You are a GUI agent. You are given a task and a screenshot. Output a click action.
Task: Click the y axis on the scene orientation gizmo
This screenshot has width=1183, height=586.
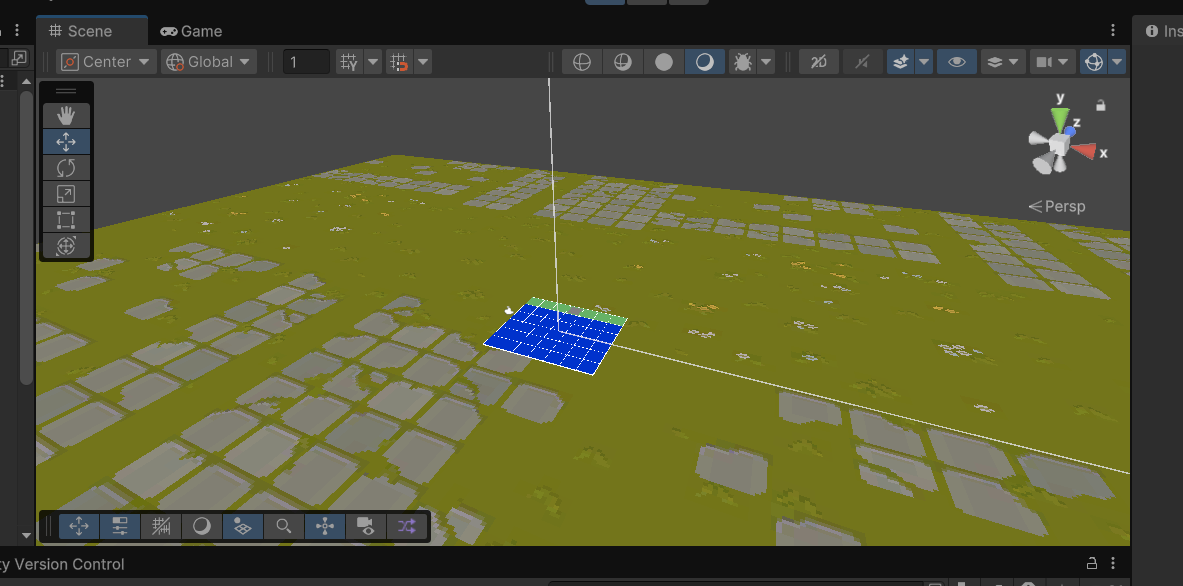point(1059,100)
